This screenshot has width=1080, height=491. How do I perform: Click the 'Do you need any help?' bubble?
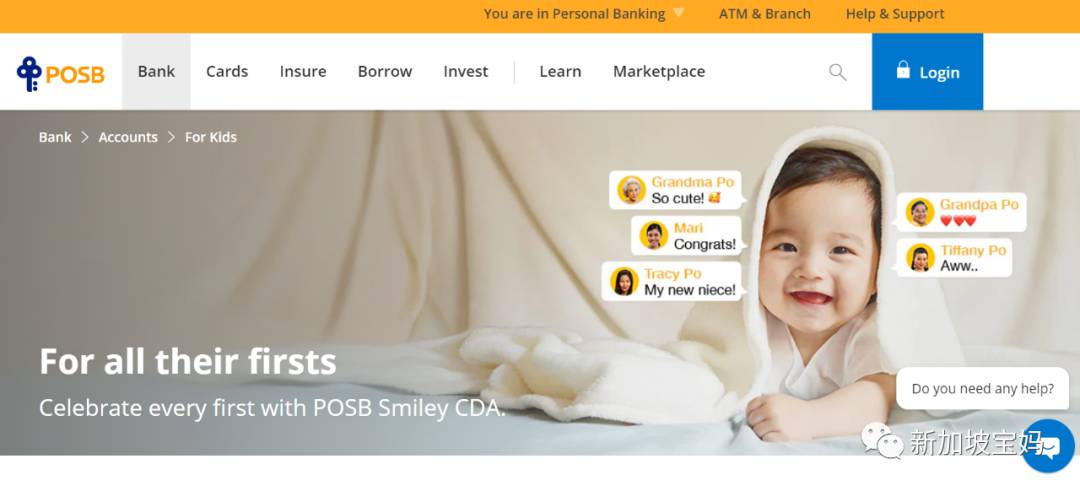pyautogui.click(x=982, y=388)
